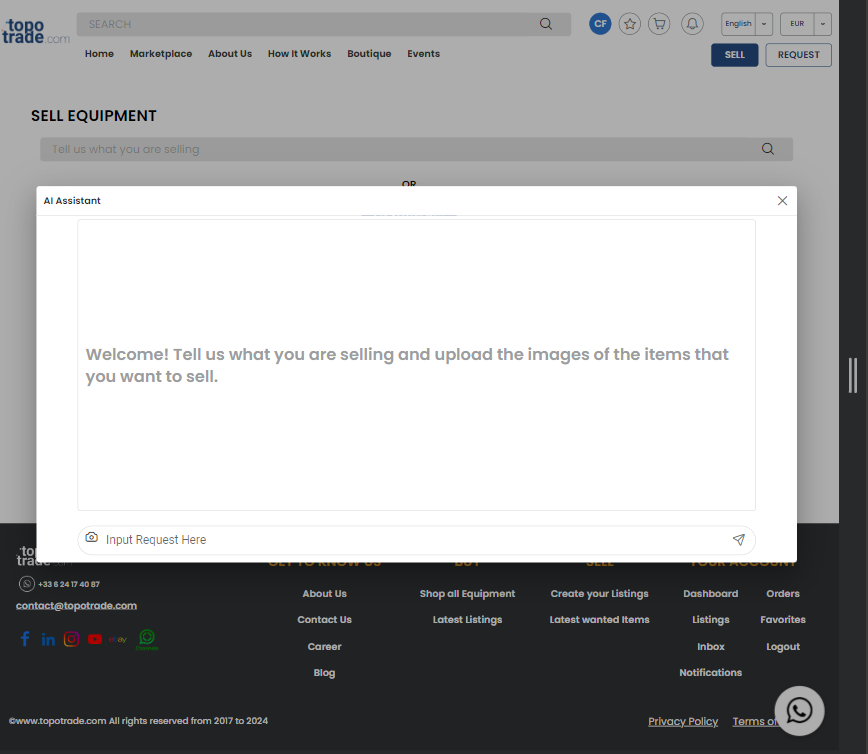Open the LinkedIn footer icon

tap(48, 639)
